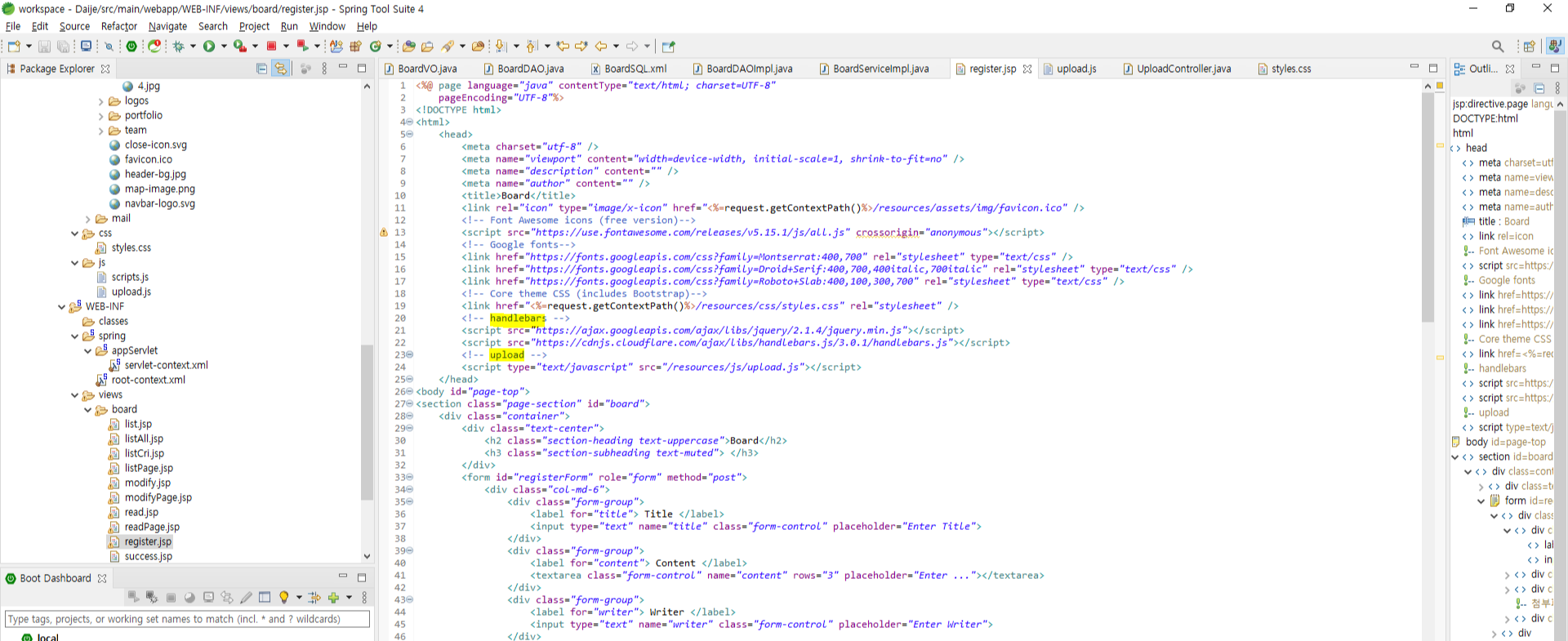Collapse the WEB-INF folder
This screenshot has width=1568, height=641.
[x=62, y=307]
